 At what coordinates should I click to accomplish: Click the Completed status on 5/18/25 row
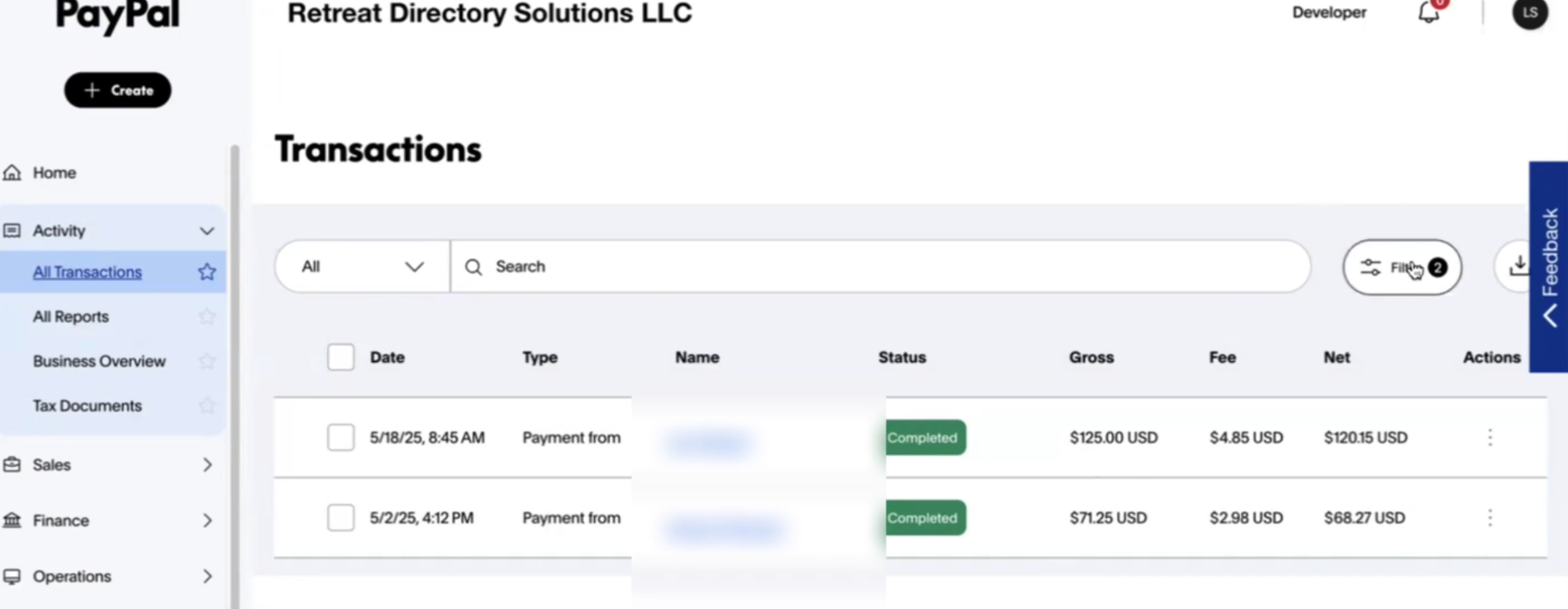[x=925, y=438]
